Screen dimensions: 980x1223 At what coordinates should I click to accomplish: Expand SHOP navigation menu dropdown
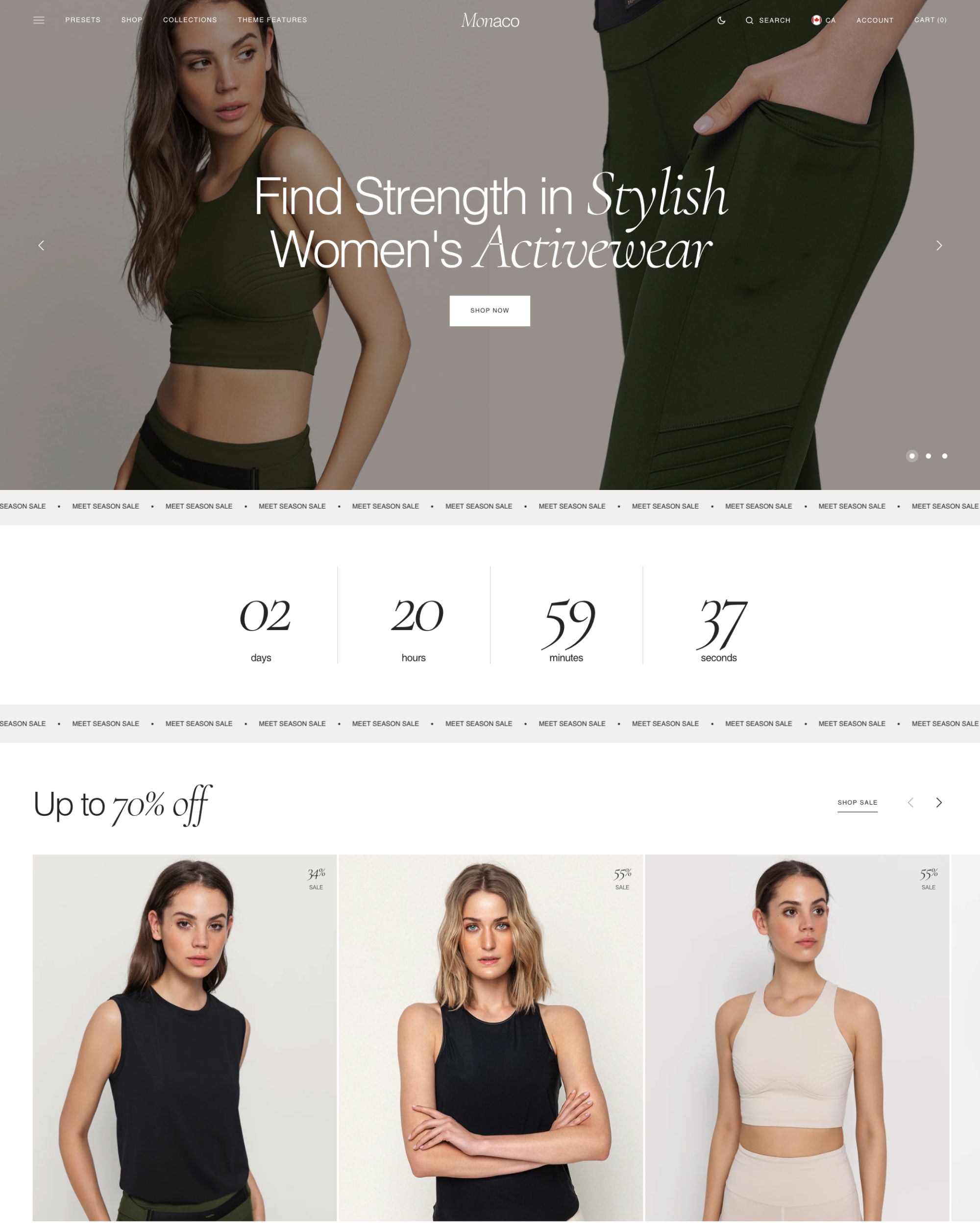[131, 19]
